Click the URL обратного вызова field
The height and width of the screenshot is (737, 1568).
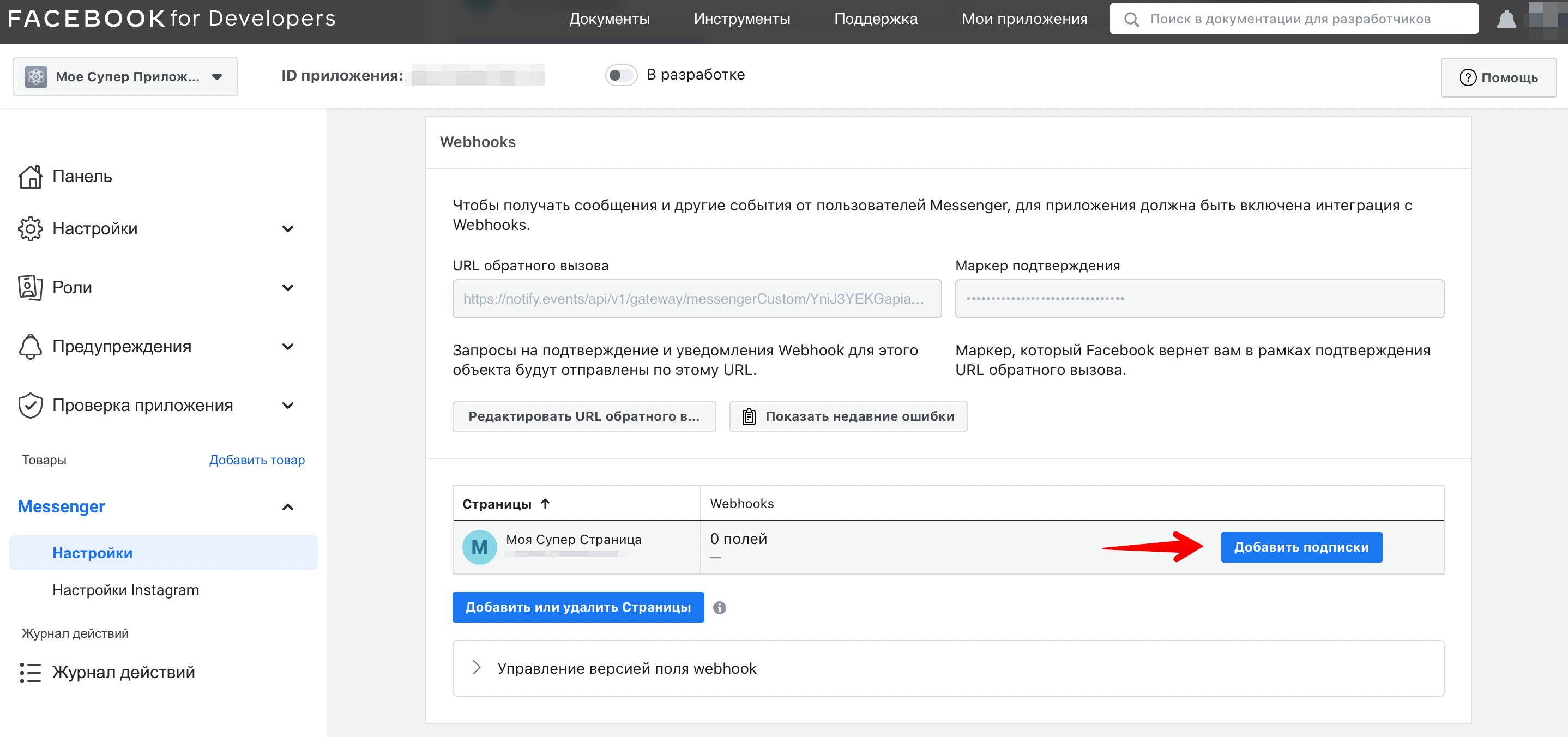(696, 299)
